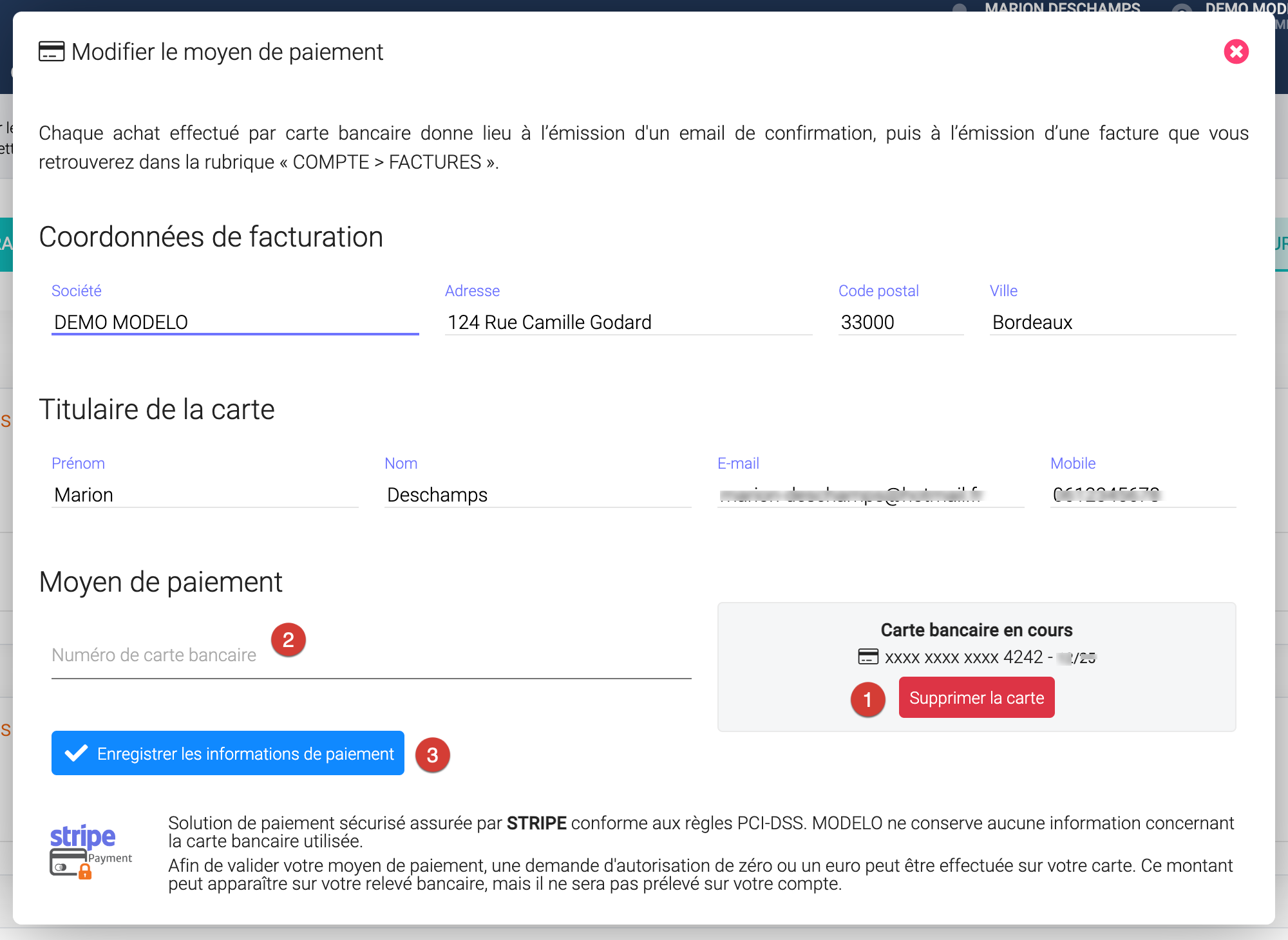
Task: Click the credit card icon in title
Action: (52, 52)
